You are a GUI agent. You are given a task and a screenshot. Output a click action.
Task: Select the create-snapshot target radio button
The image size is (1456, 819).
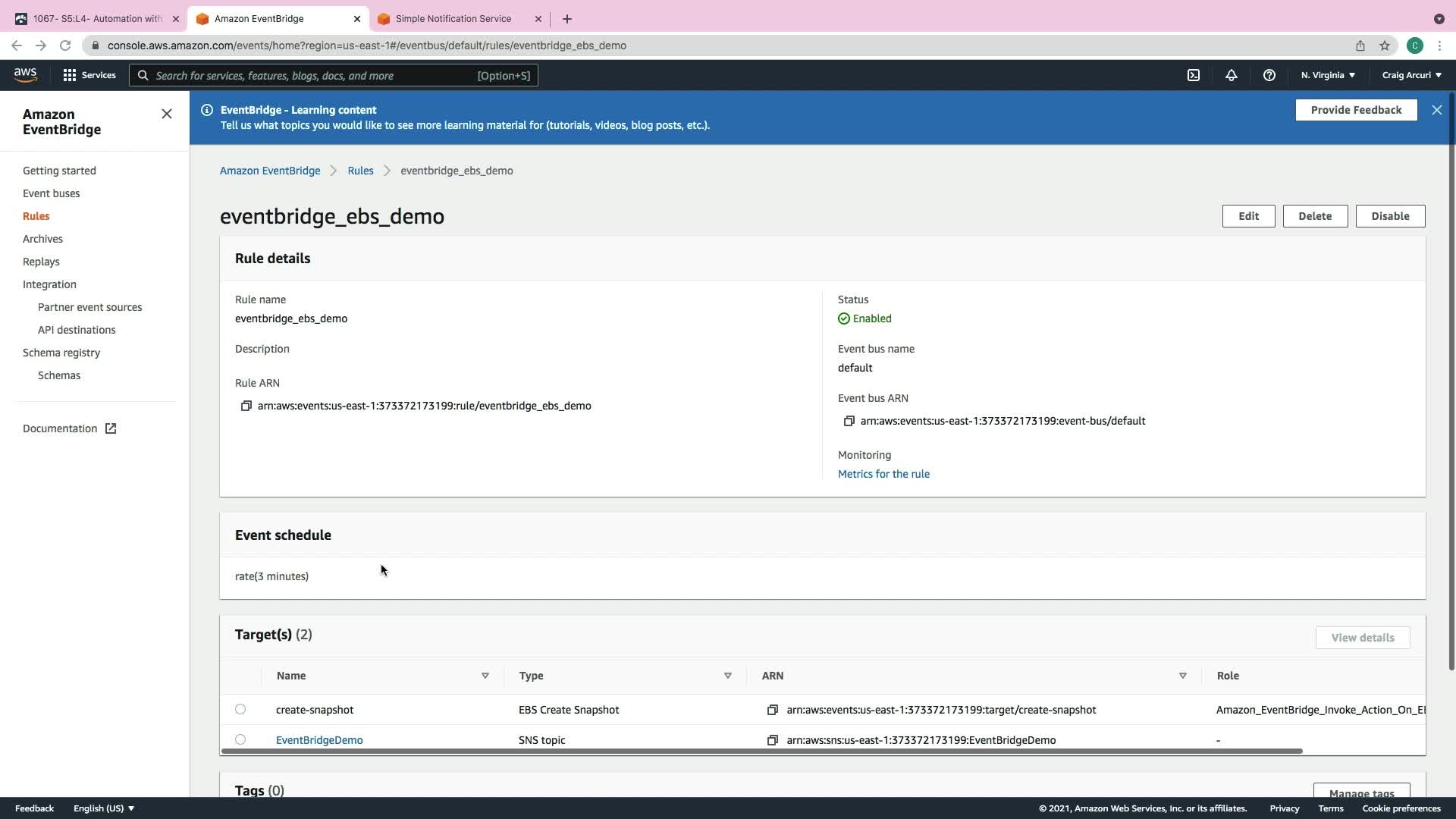point(240,709)
